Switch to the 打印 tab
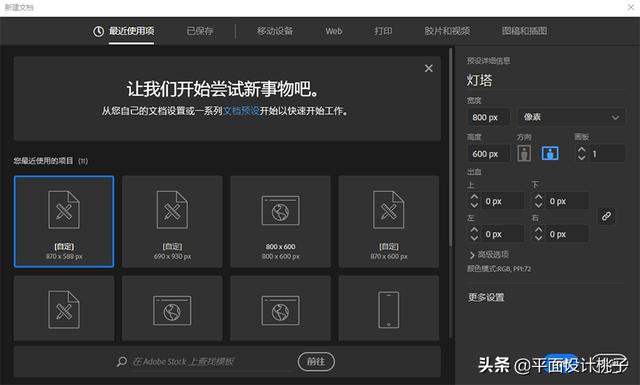Viewport: 640px width, 385px height. [x=383, y=31]
